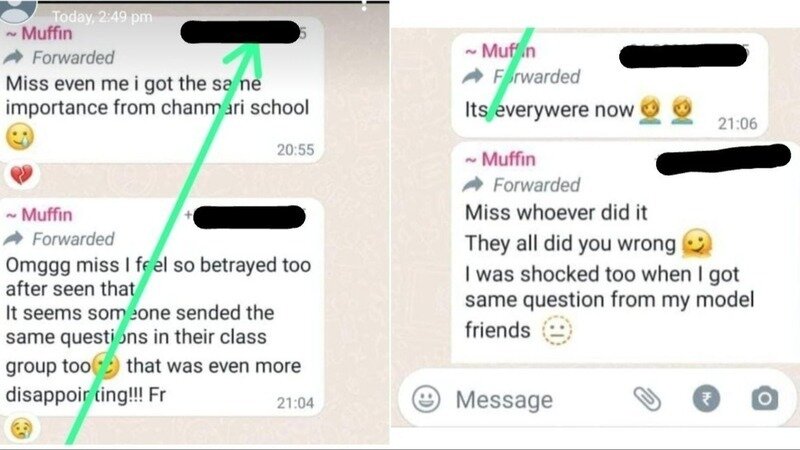Tap the crying face reaction emoji

click(x=21, y=429)
